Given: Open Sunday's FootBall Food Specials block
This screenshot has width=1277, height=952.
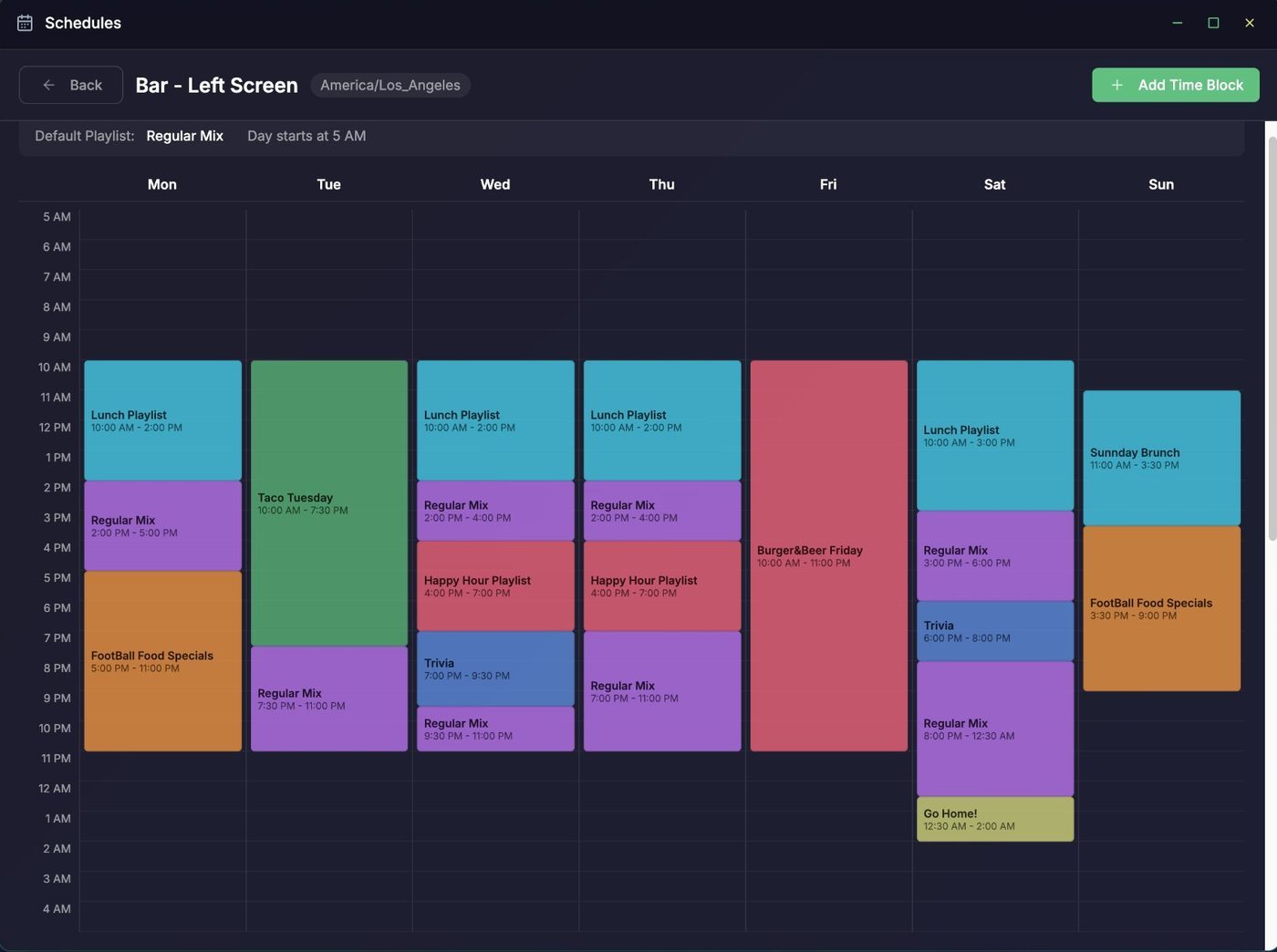Looking at the screenshot, I should (1162, 608).
